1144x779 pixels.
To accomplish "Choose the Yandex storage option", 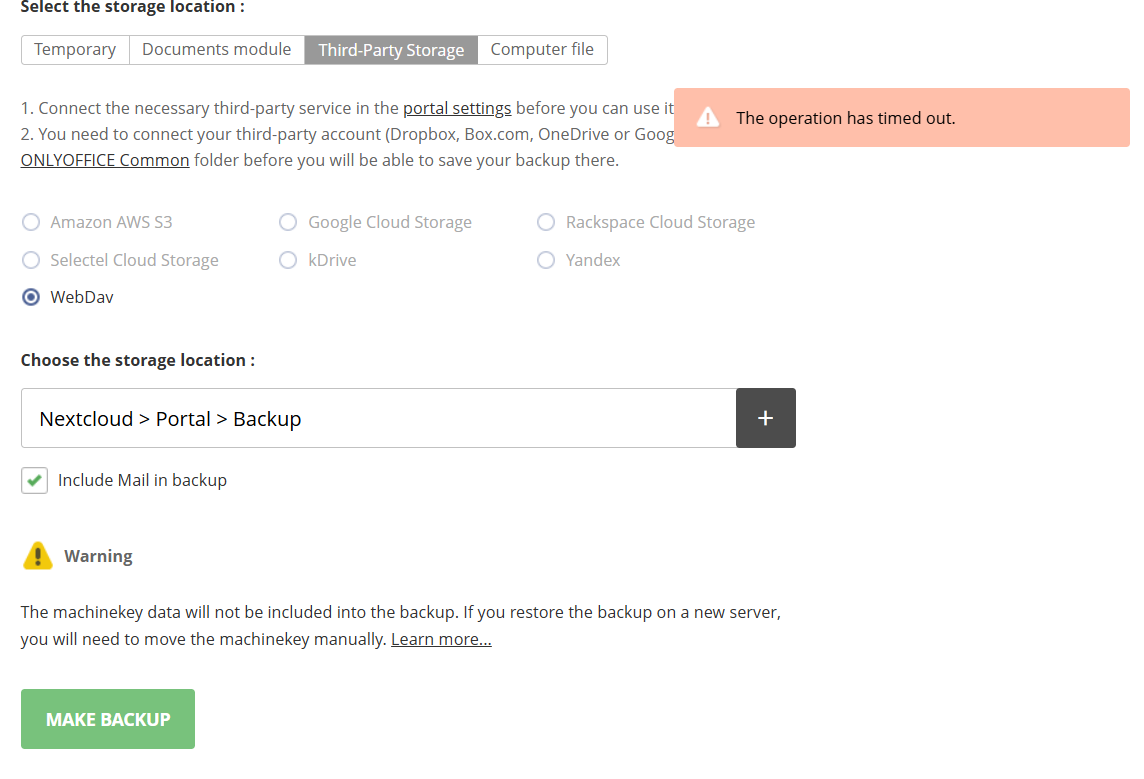I will (546, 260).
